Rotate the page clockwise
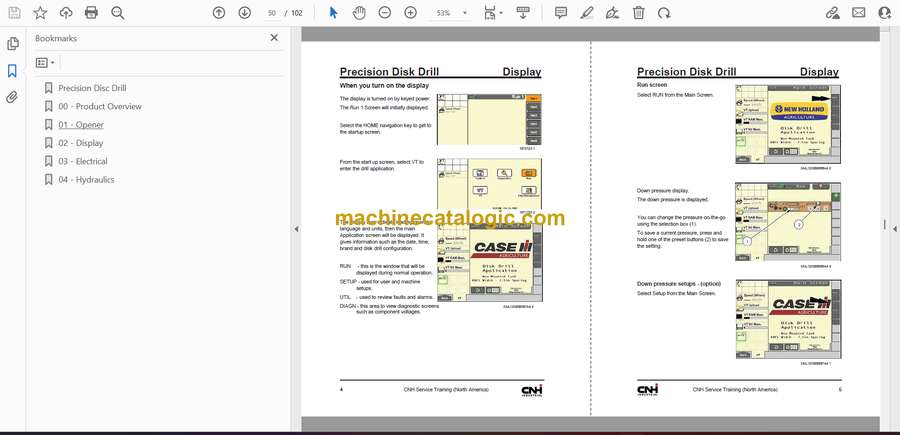This screenshot has height=435, width=900. 664,13
